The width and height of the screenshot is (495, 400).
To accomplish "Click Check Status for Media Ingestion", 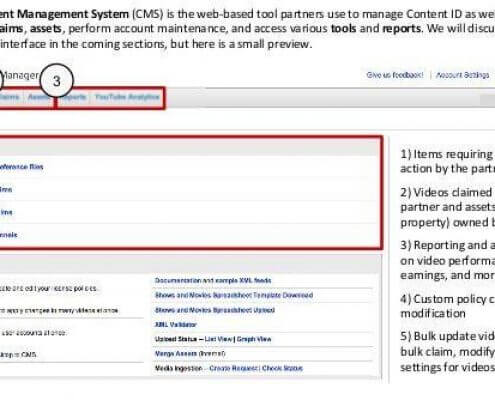I will click(x=282, y=368).
